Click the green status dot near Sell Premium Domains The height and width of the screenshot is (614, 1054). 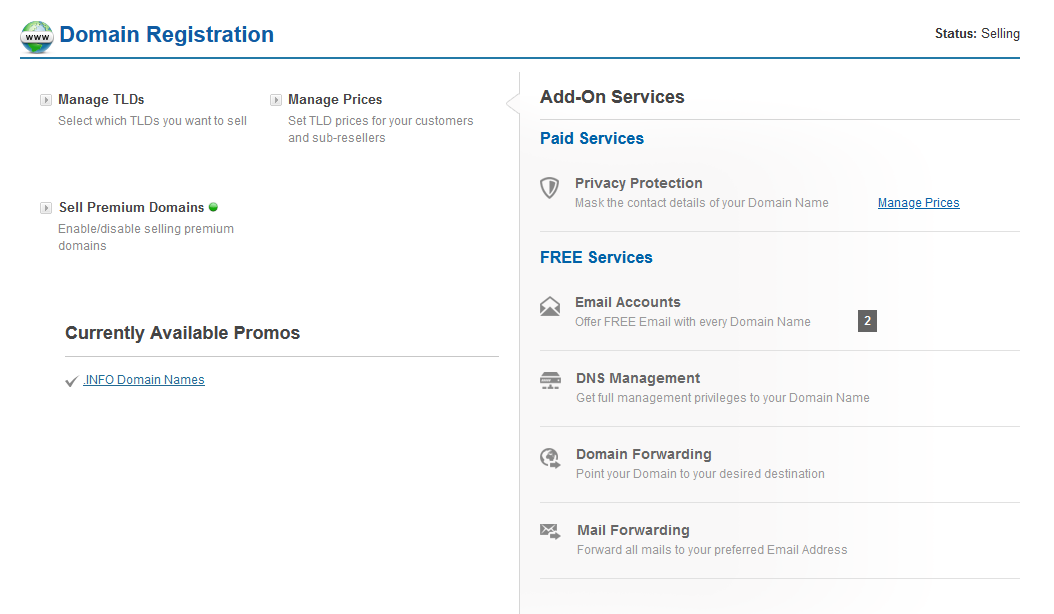[213, 206]
